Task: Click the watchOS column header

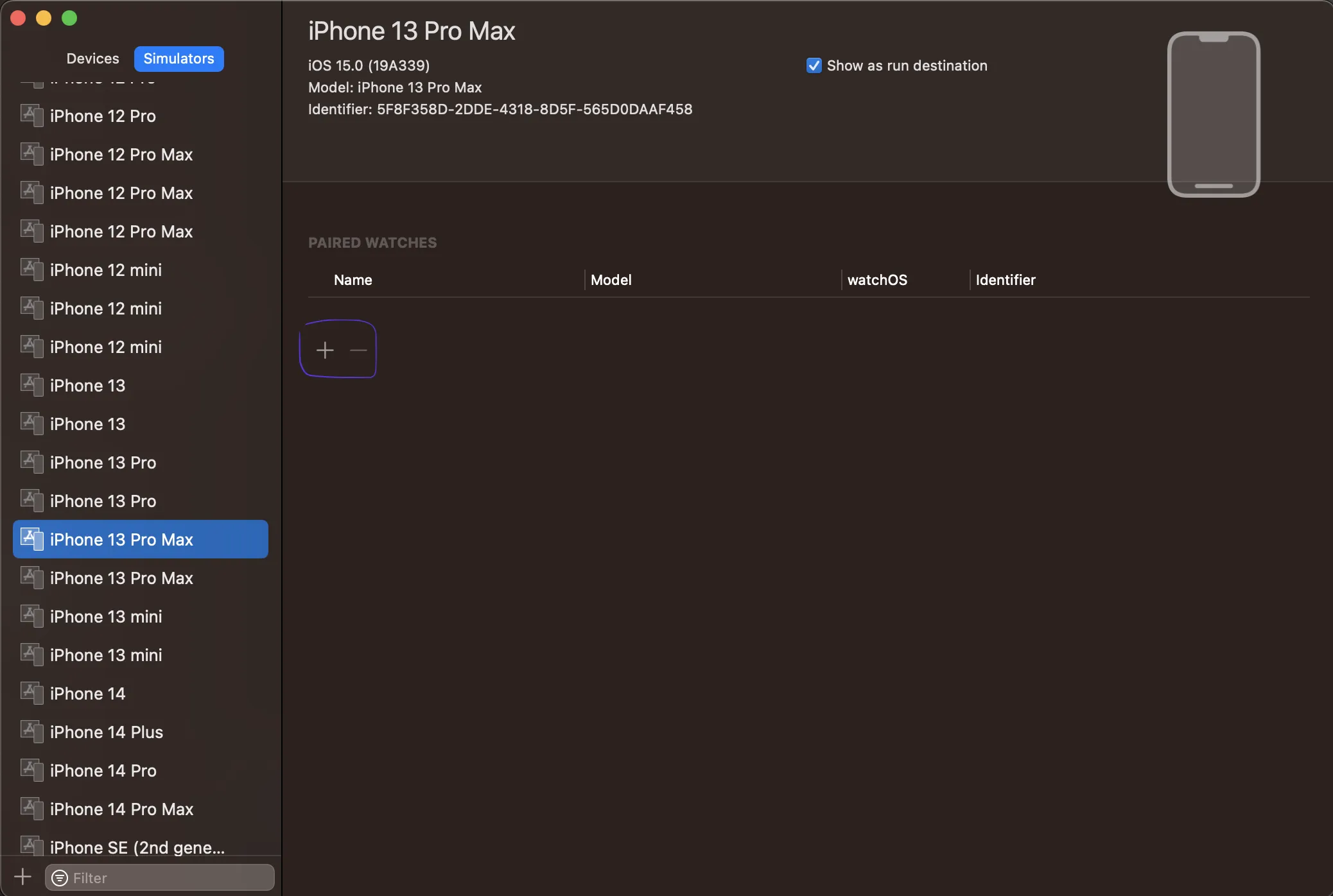Action: pyautogui.click(x=877, y=280)
